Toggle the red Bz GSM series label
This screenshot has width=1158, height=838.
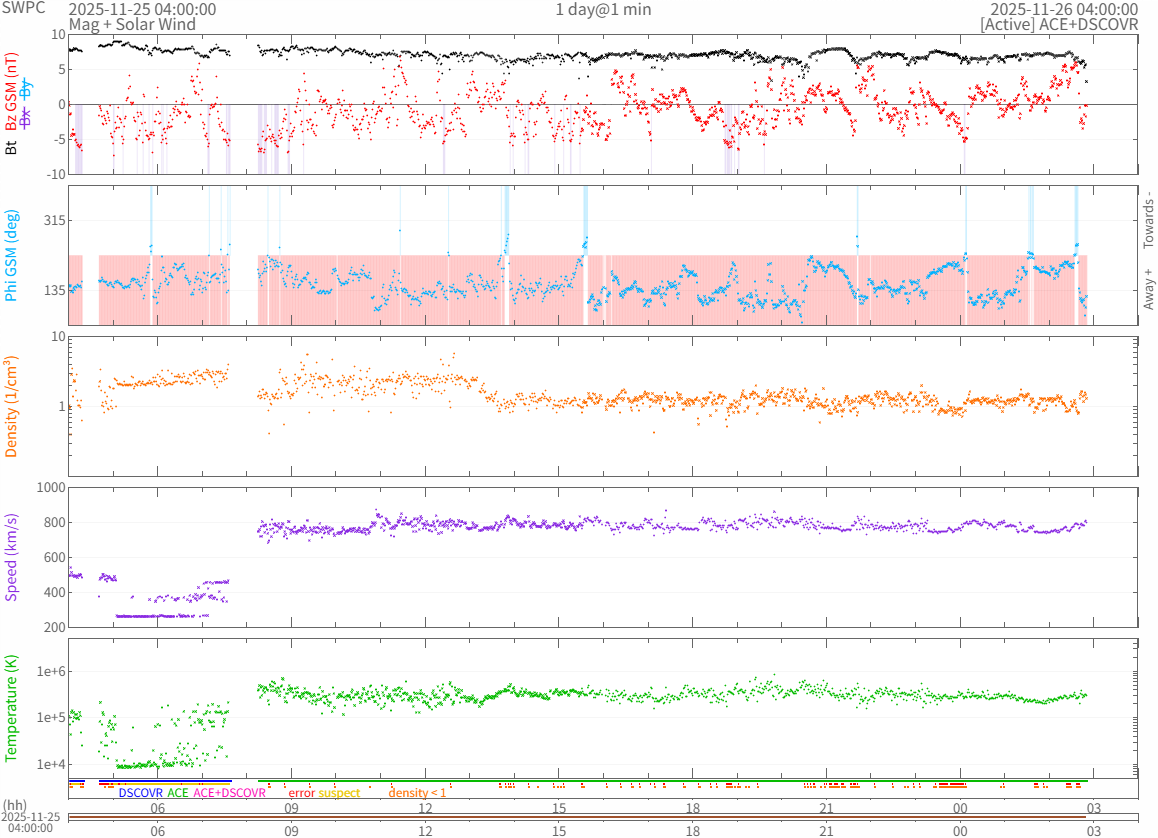(12, 93)
